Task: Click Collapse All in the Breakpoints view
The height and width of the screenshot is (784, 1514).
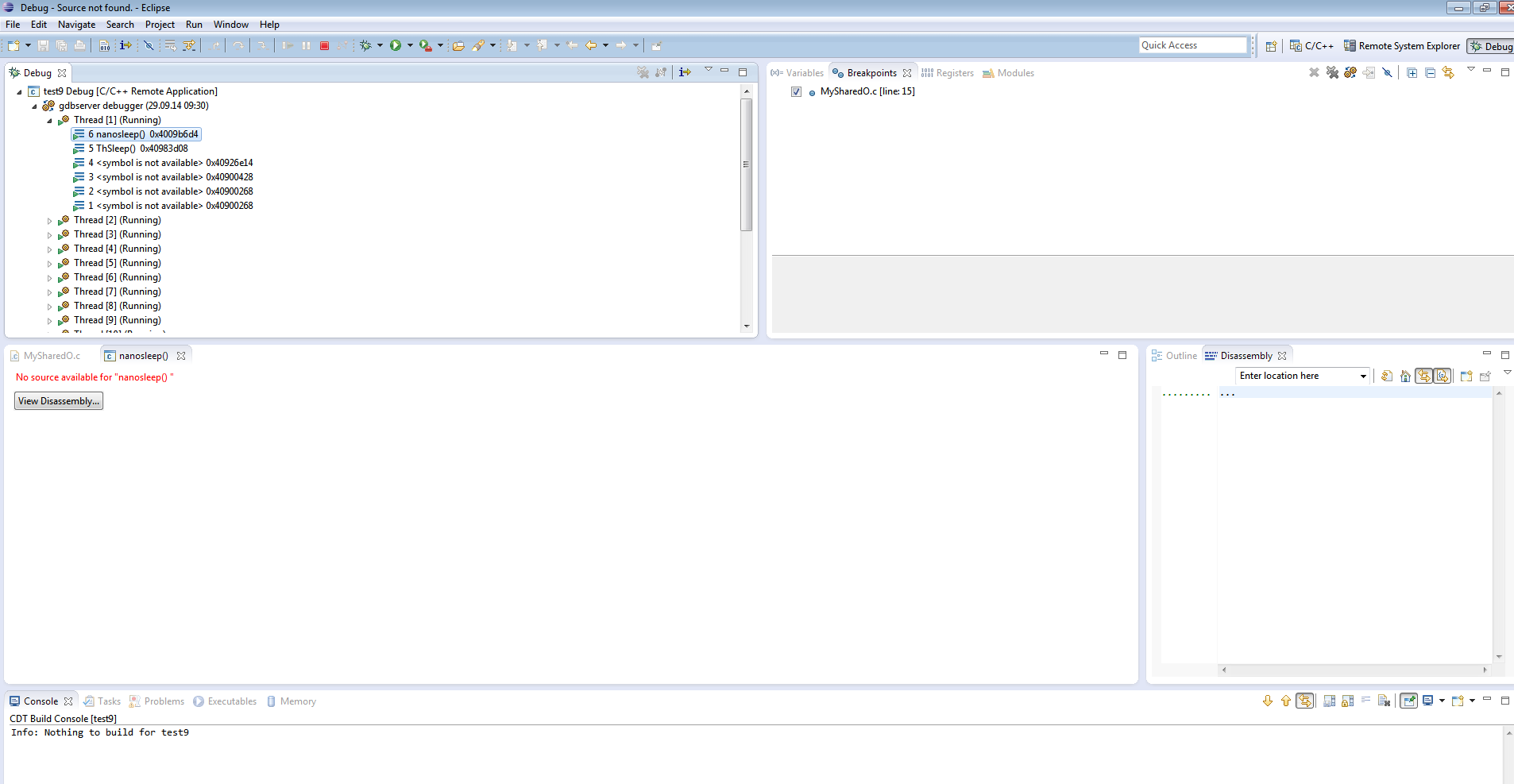Action: point(1430,72)
